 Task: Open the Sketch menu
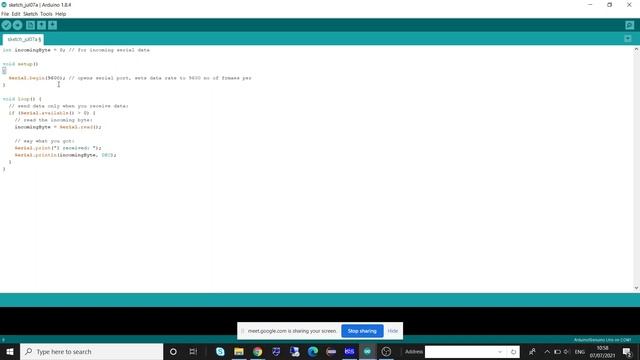tap(30, 14)
